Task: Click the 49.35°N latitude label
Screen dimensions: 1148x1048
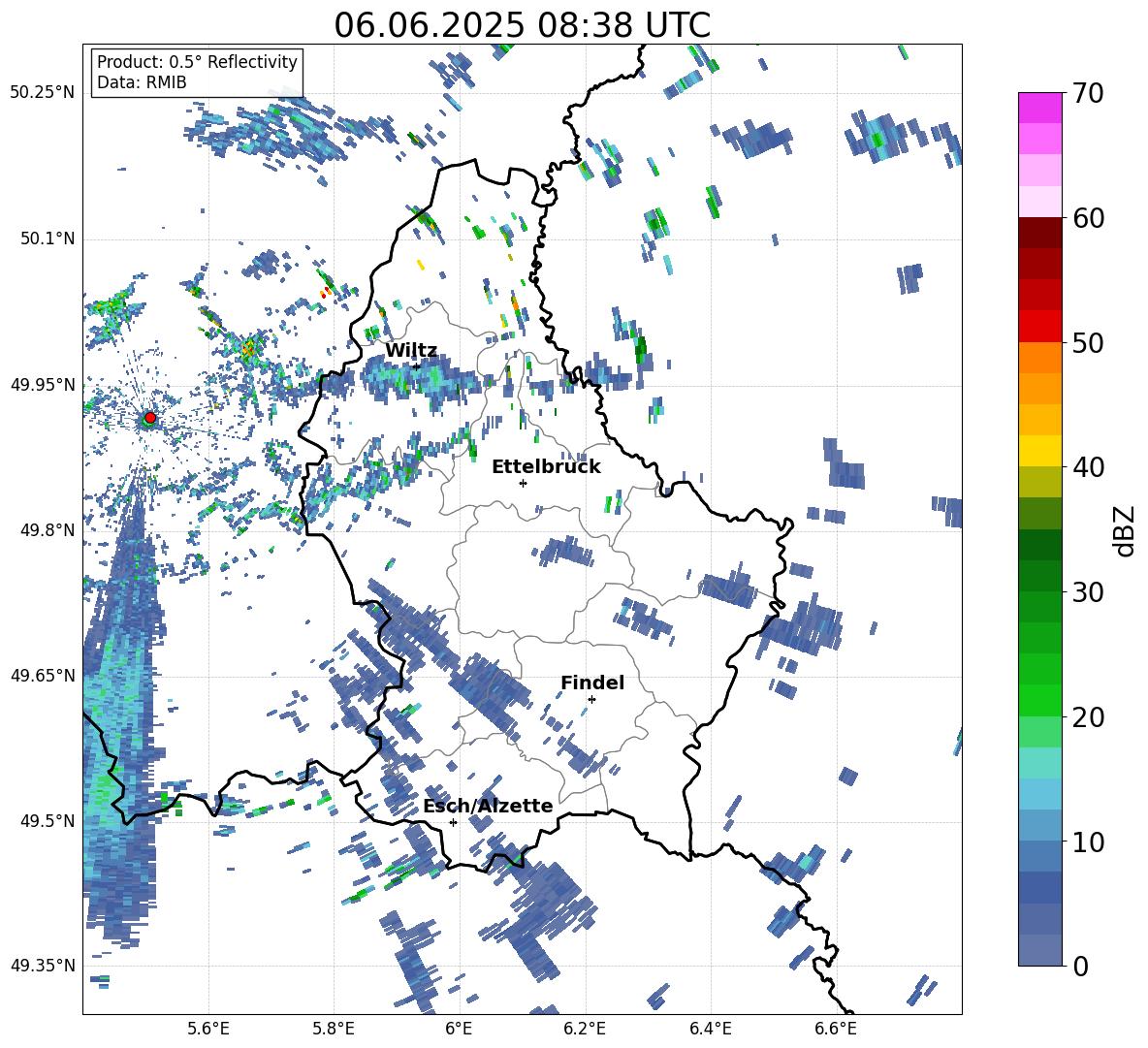Action: [x=43, y=966]
